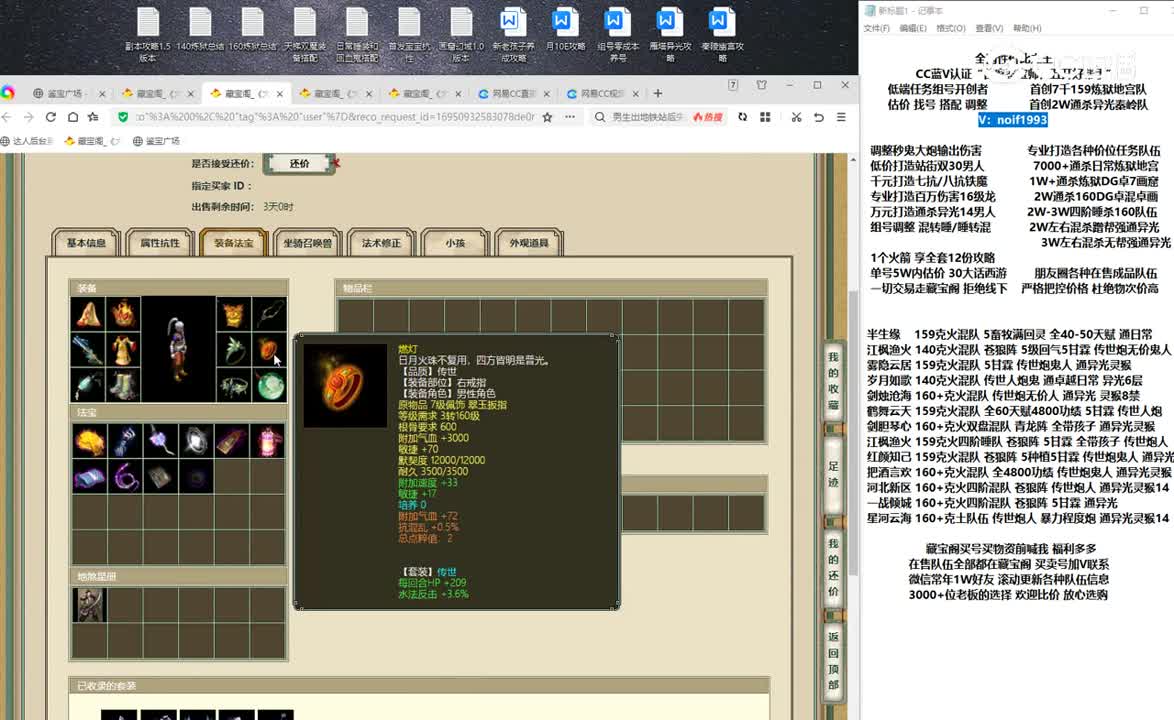Open Notepad's 文件(F) menu
1174x720 pixels.
877,28
